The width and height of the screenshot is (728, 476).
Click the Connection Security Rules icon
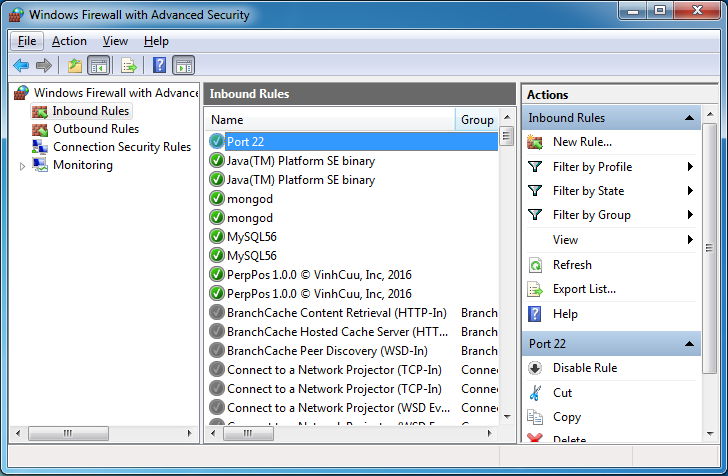(x=40, y=147)
